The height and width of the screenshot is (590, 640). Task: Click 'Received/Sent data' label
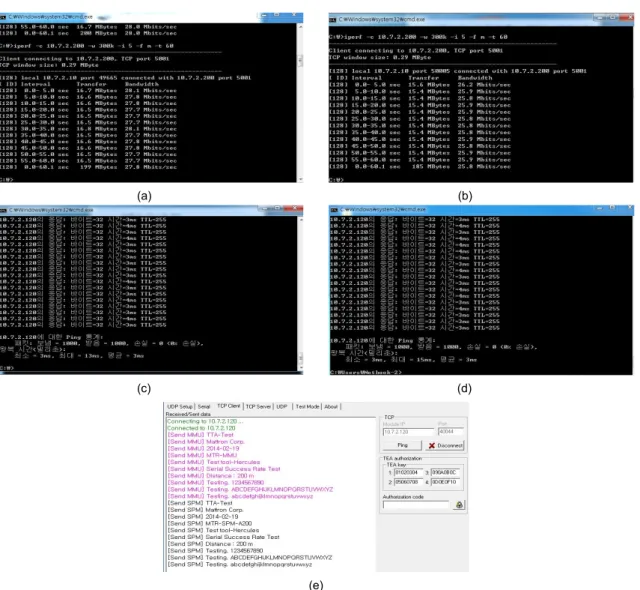pyautogui.click(x=188, y=414)
